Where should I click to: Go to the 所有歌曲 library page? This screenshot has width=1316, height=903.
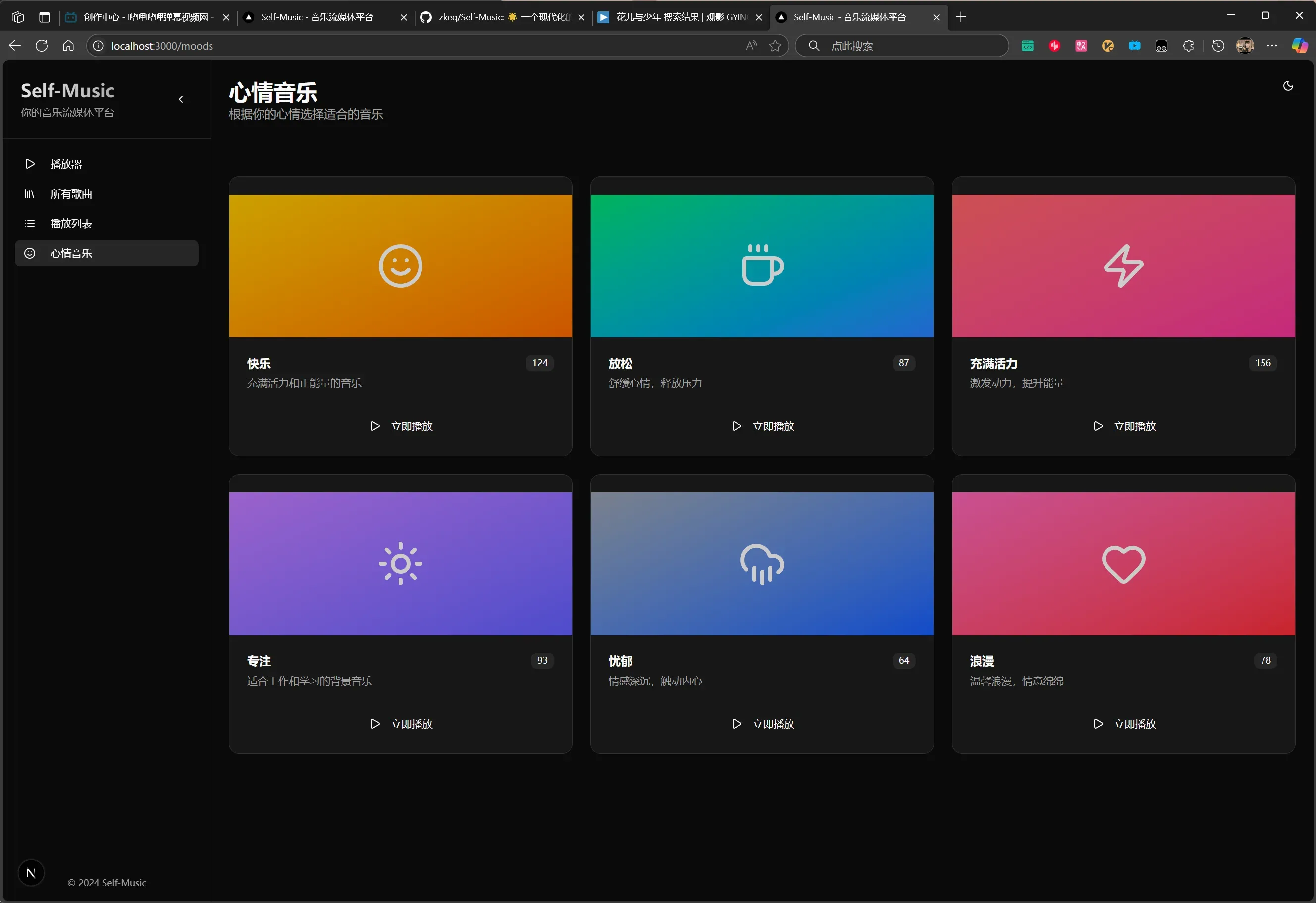click(71, 194)
